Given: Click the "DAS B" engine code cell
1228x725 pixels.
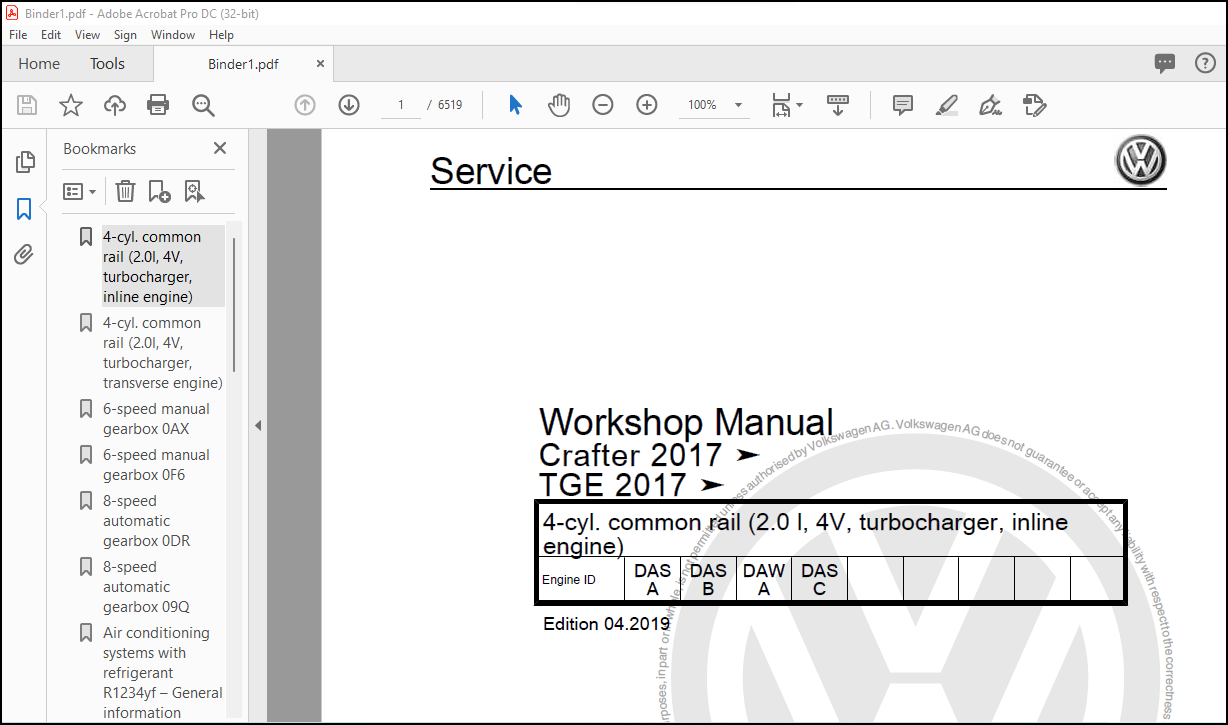Looking at the screenshot, I should pyautogui.click(x=708, y=579).
